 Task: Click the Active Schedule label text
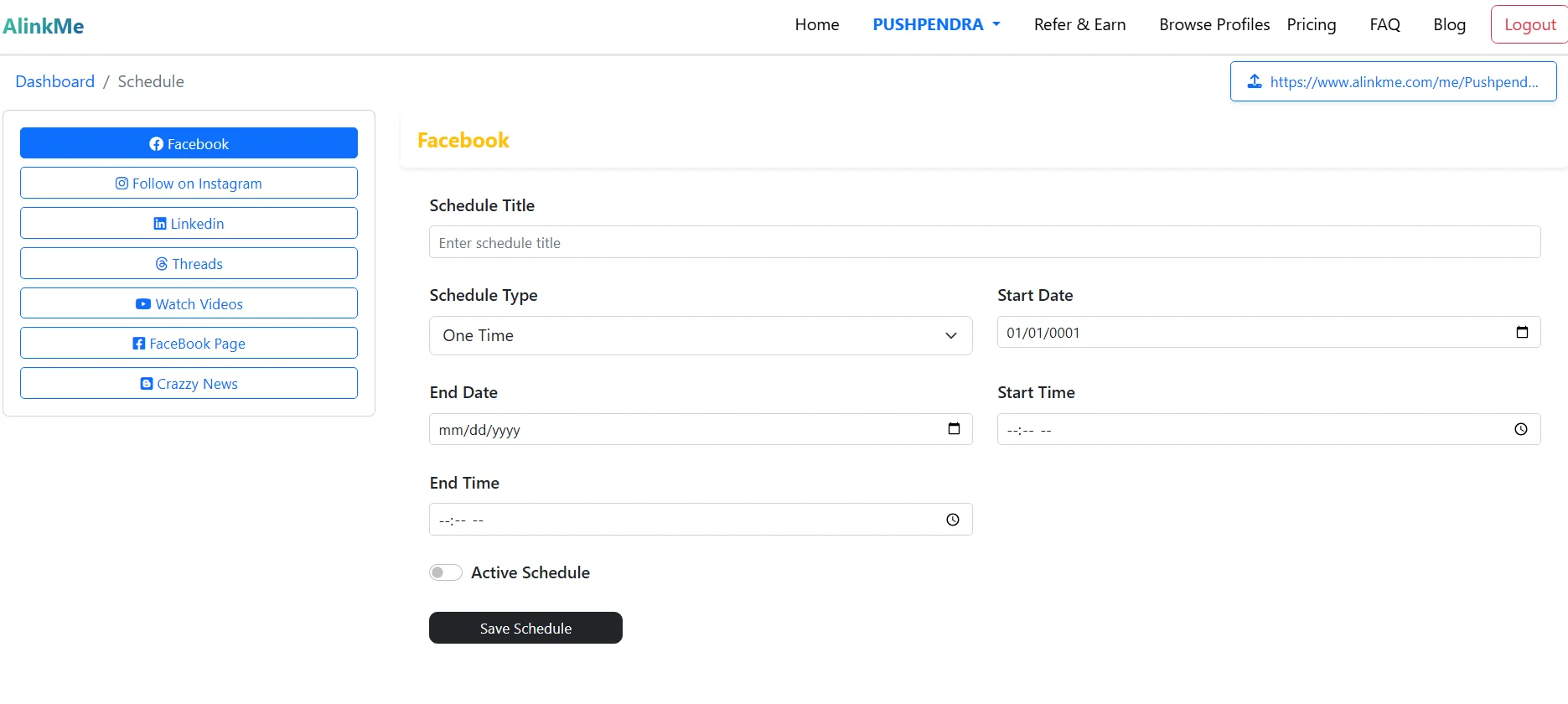tap(530, 572)
